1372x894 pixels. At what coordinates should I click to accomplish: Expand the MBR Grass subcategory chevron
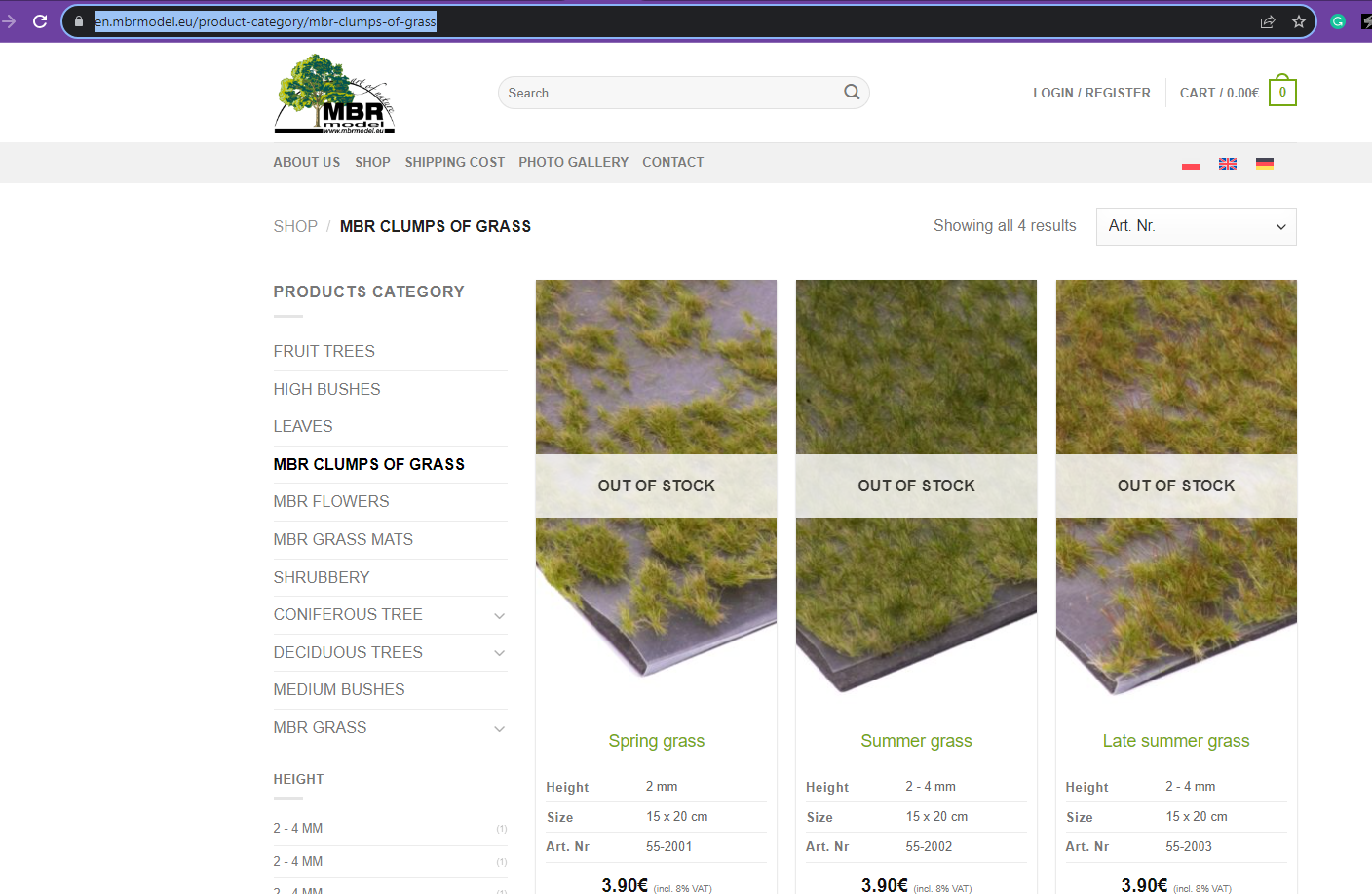tap(500, 728)
